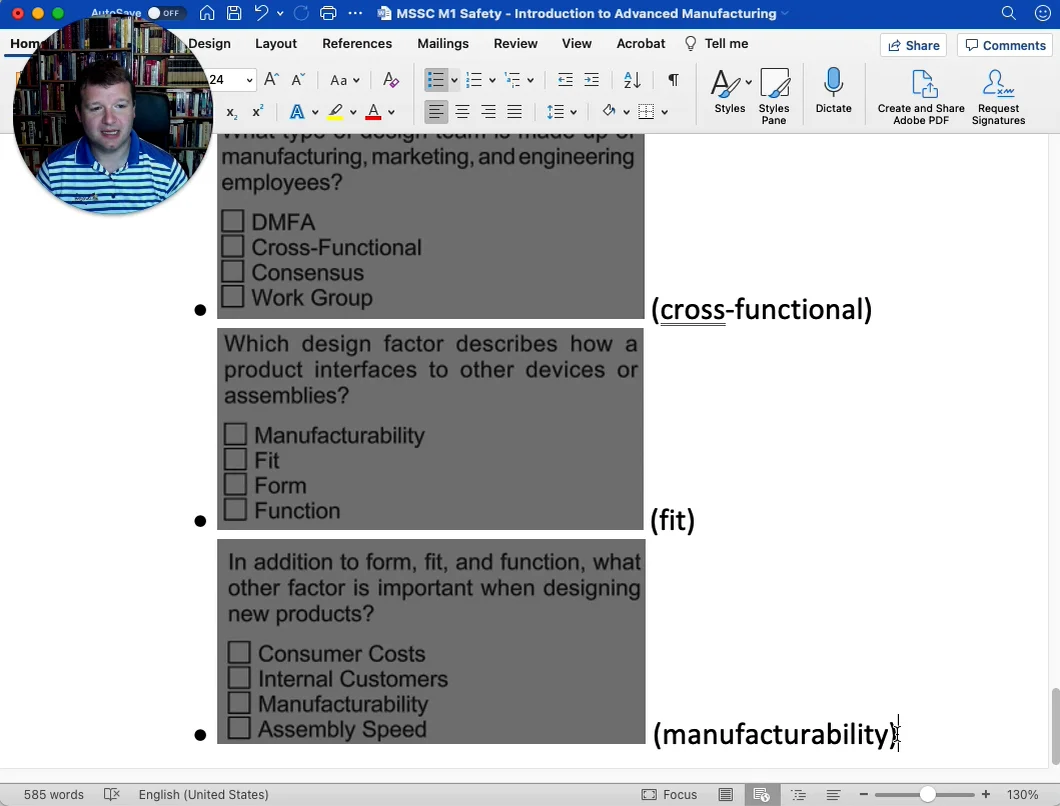Switch to Print Layout view
Screen dimensions: 1060x806
pos(725,795)
